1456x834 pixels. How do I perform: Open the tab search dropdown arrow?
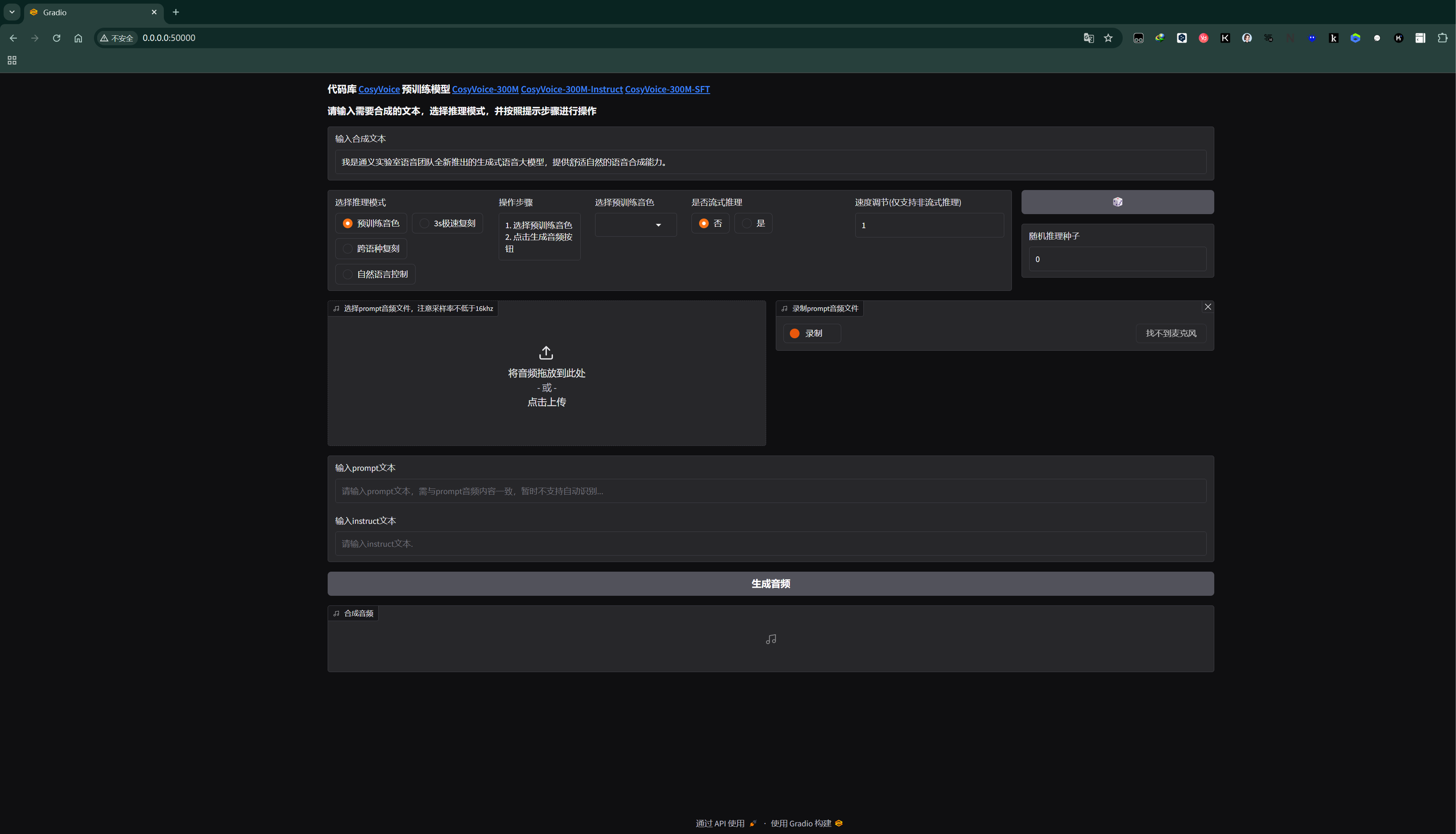tap(12, 12)
